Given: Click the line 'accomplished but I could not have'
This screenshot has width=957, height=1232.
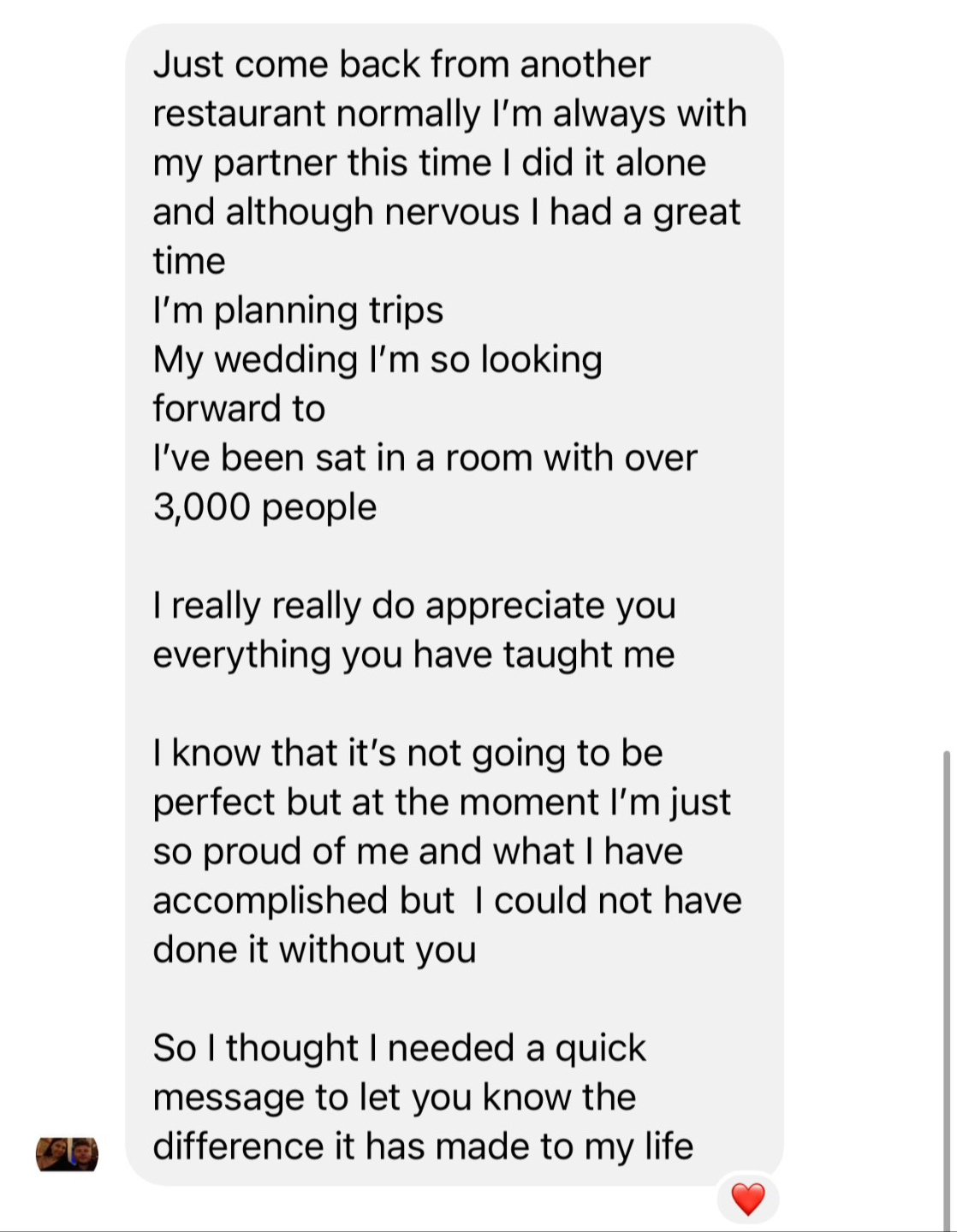Looking at the screenshot, I should [x=447, y=900].
